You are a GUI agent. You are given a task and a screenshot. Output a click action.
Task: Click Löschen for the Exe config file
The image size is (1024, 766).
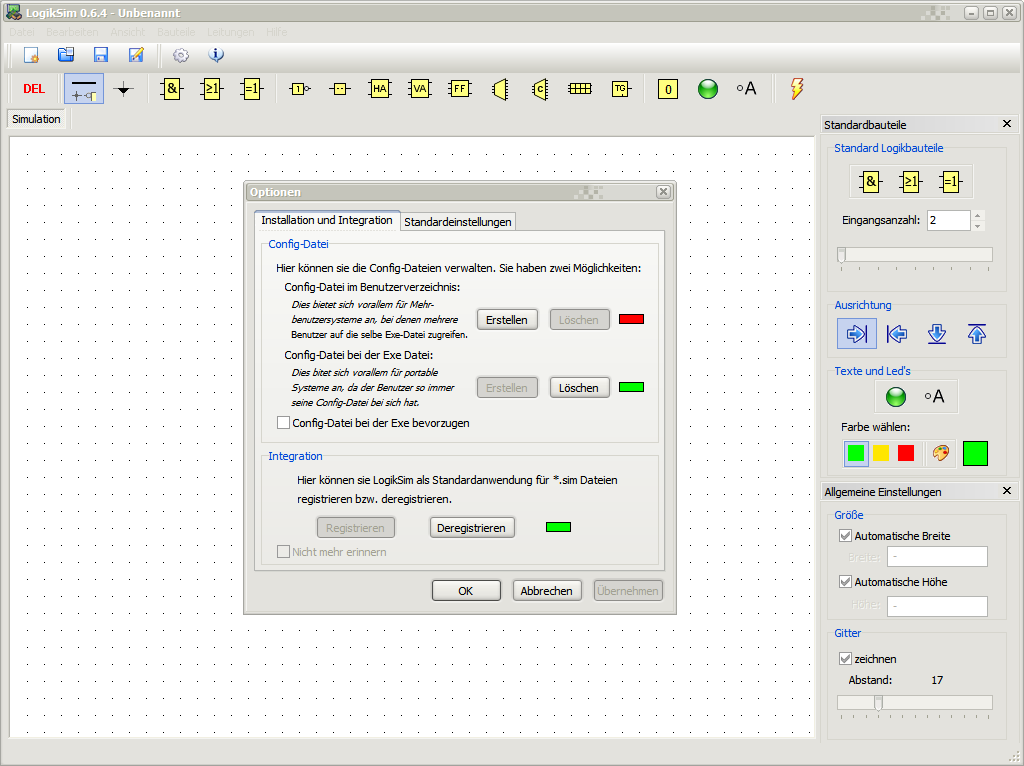(579, 388)
